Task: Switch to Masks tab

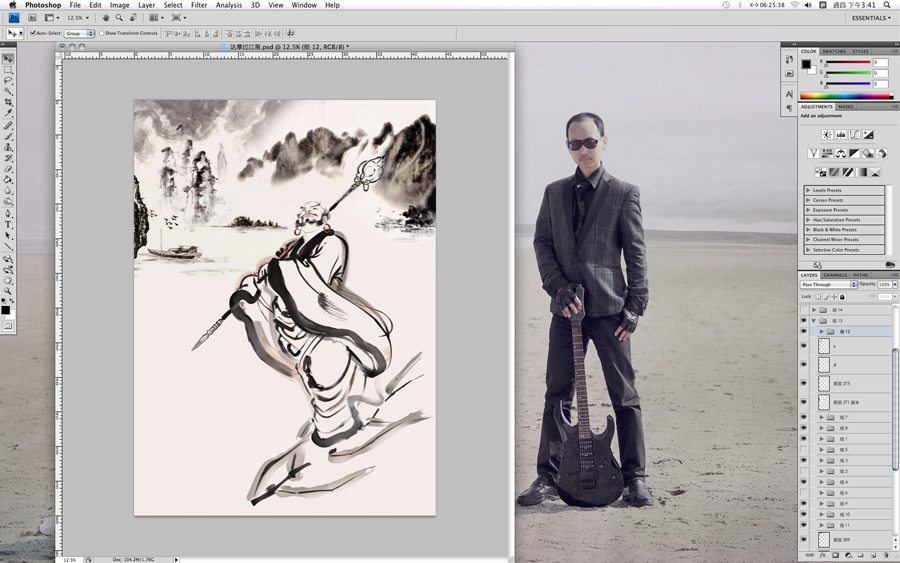Action: tap(845, 107)
